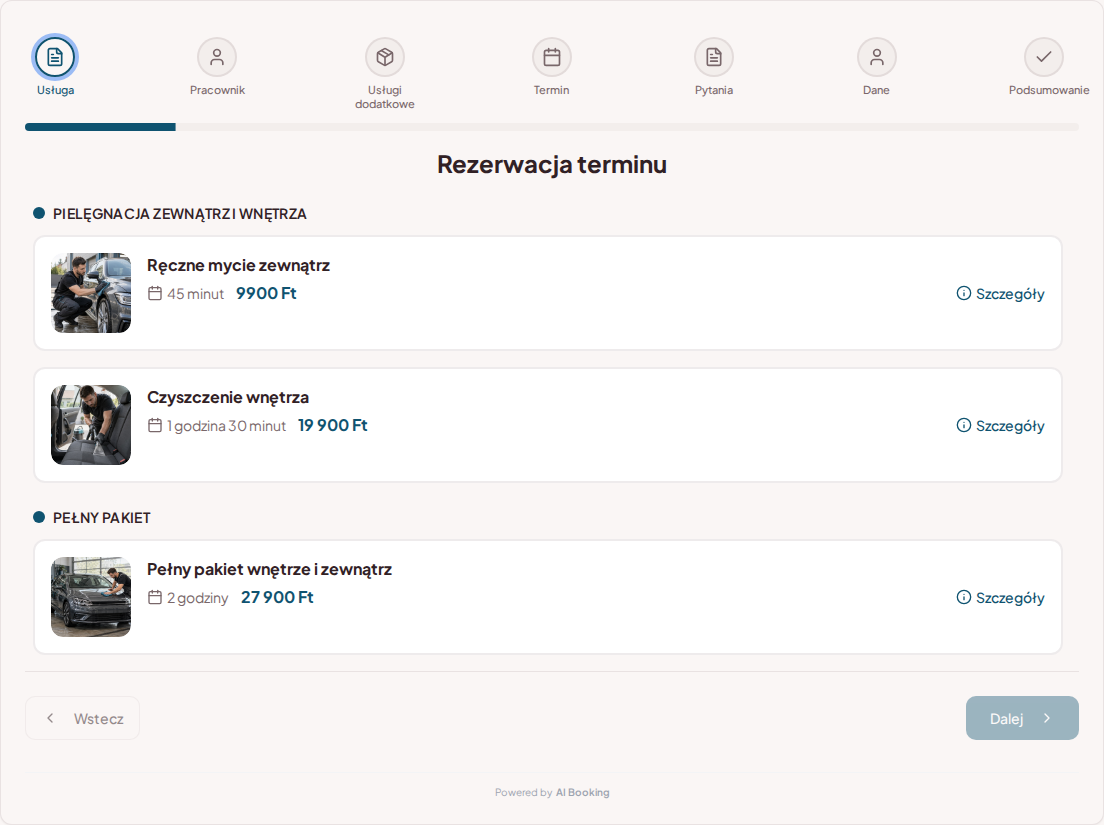Click the Termin step label
The image size is (1104, 825).
click(x=551, y=90)
